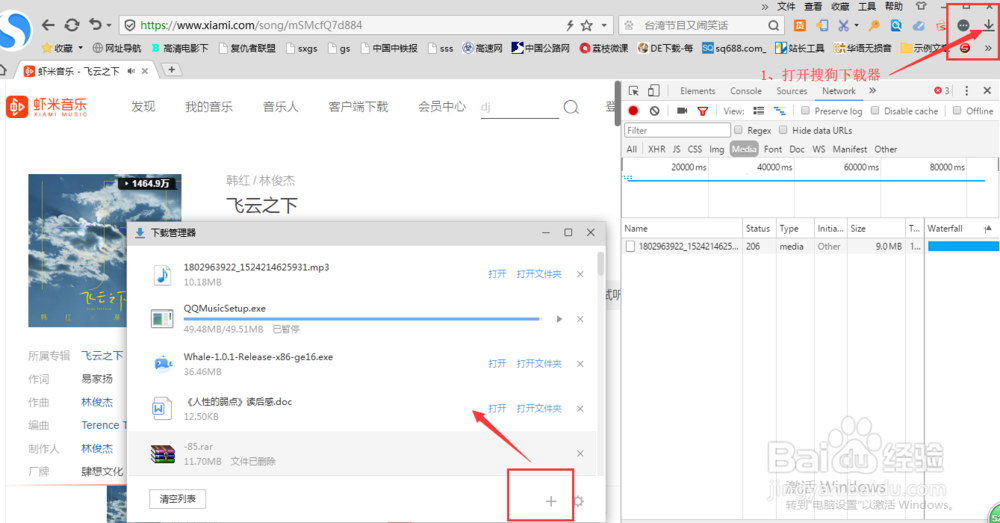The height and width of the screenshot is (523, 1000).
Task: Open the 帮助 menu
Action: point(893,6)
